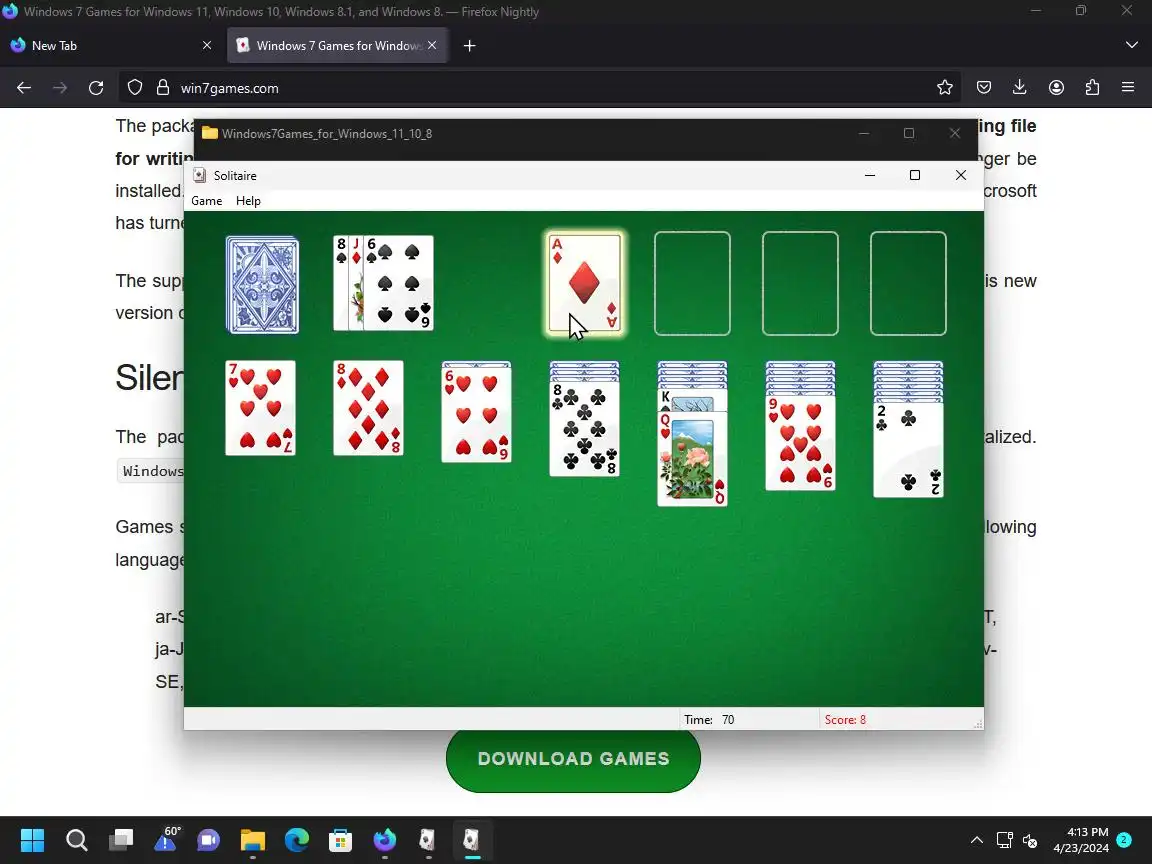
Task: Pick the 8 of diamonds card
Action: click(368, 408)
